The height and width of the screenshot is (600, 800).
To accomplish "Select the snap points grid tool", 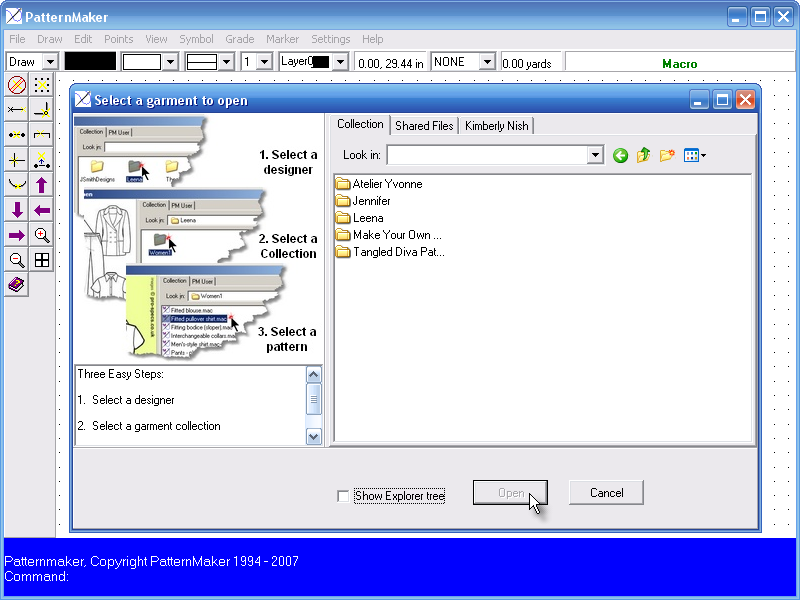I will (40, 84).
